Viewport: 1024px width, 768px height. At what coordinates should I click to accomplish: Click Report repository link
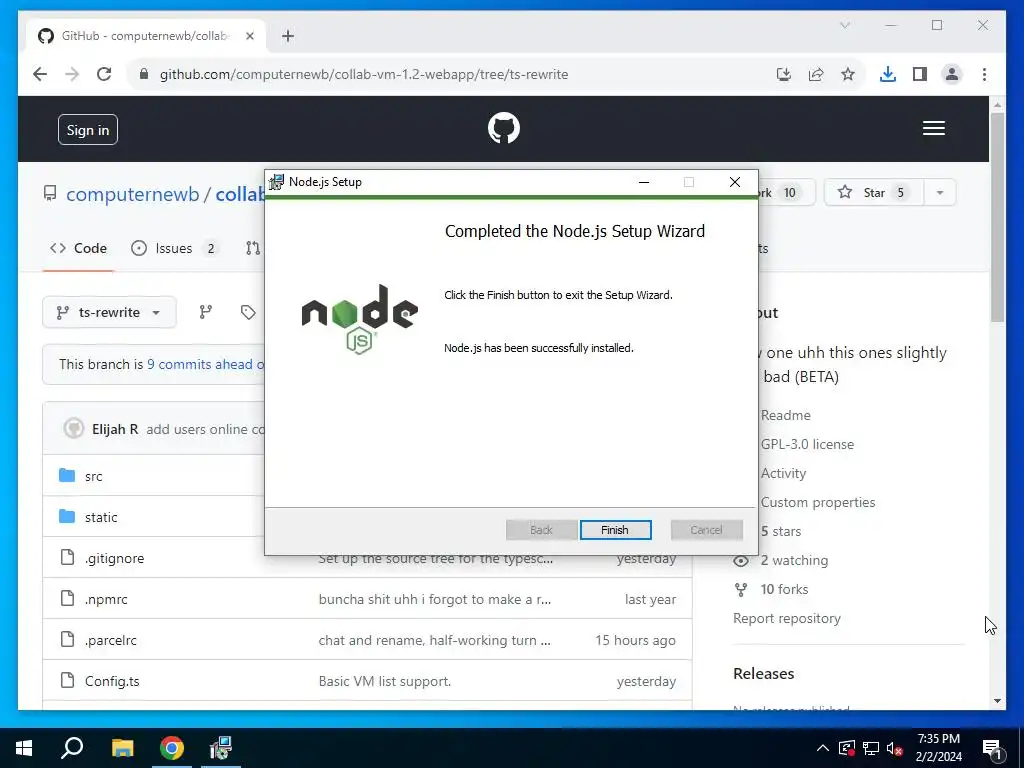(787, 618)
